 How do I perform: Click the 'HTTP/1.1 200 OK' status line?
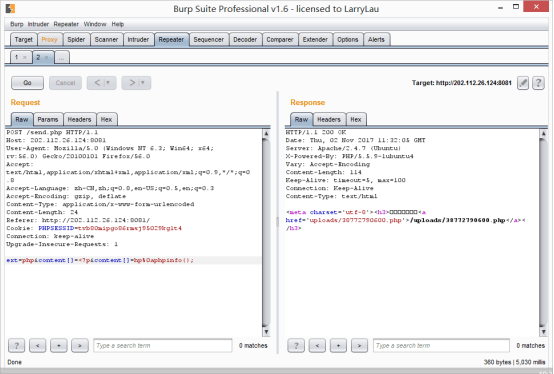316,132
